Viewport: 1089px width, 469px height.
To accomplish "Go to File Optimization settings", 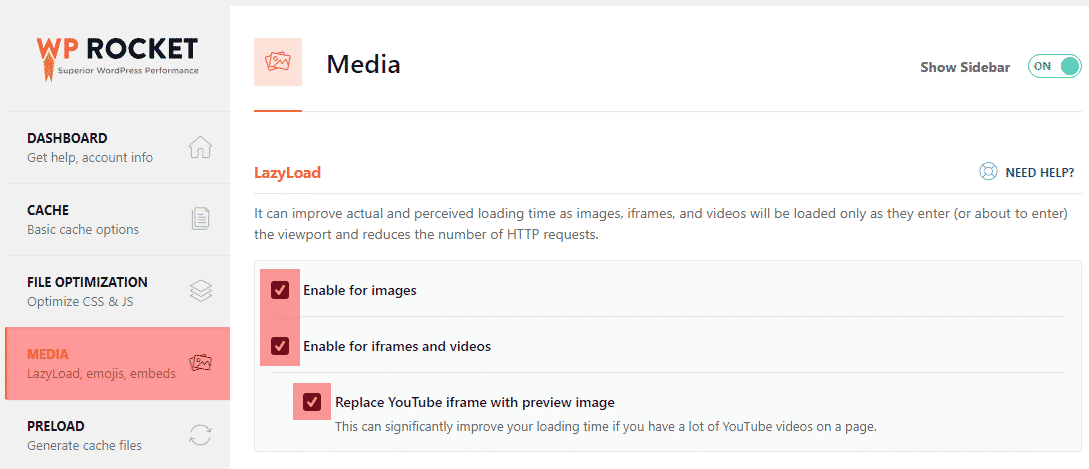I will [x=117, y=291].
